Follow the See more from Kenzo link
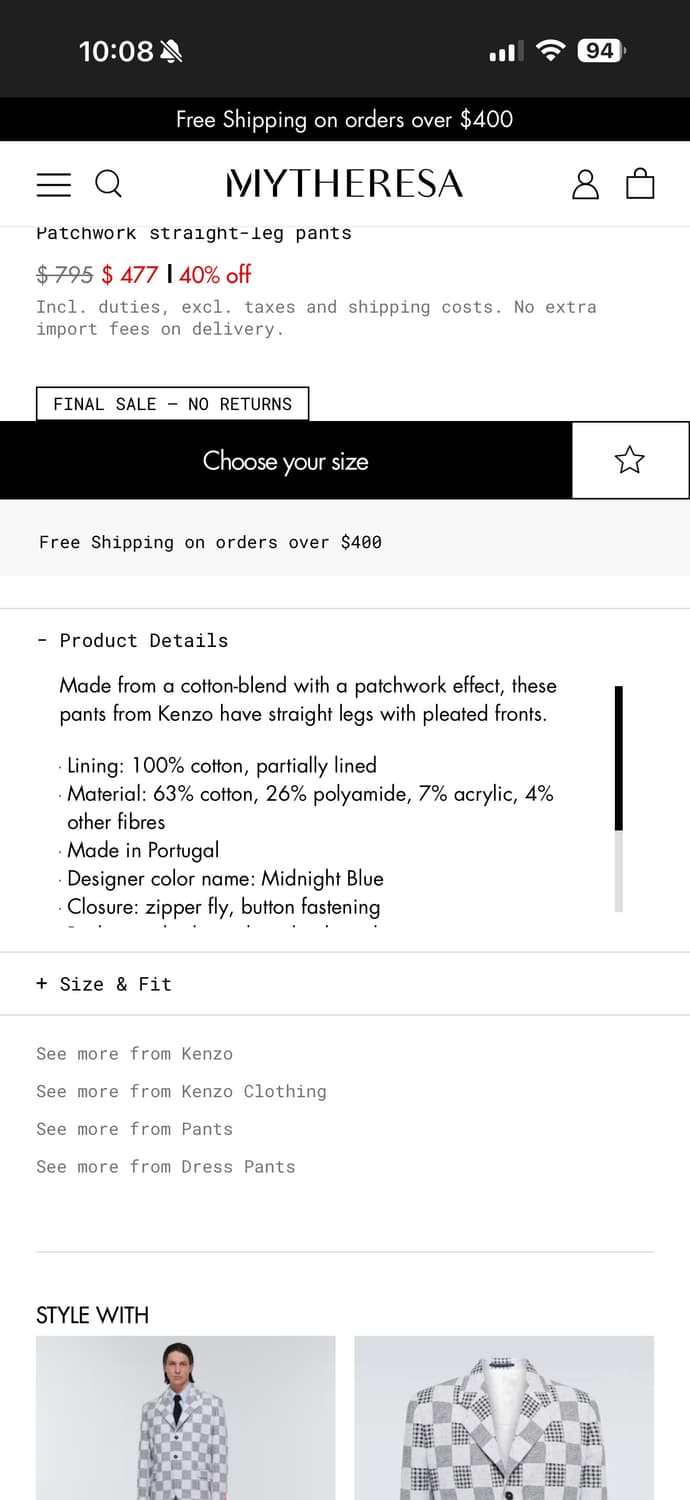Screen dimensions: 690x1500 (134, 1054)
